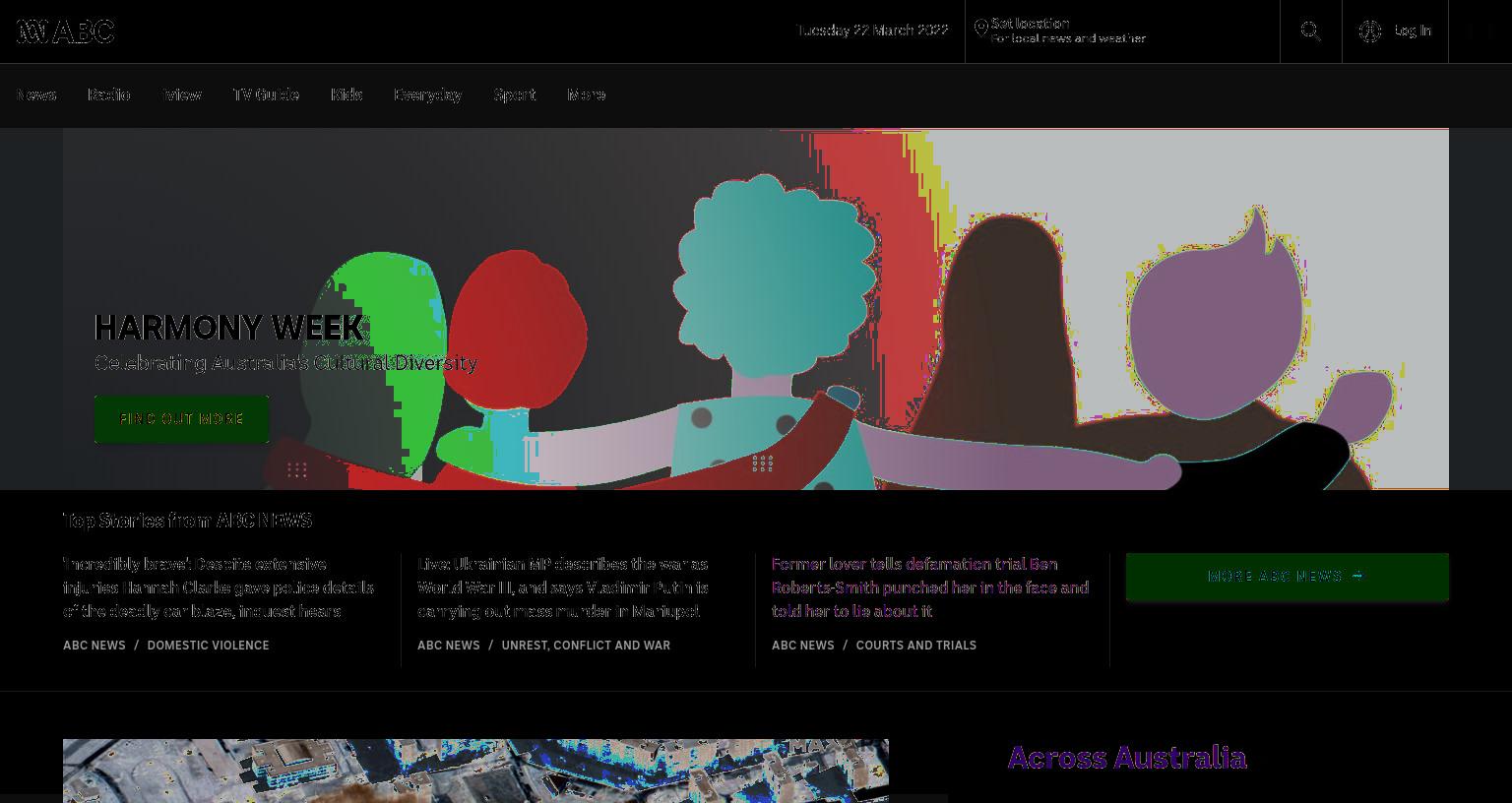Viewport: 1512px width, 803px height.
Task: Go to the ABC home logo
Action: [65, 31]
